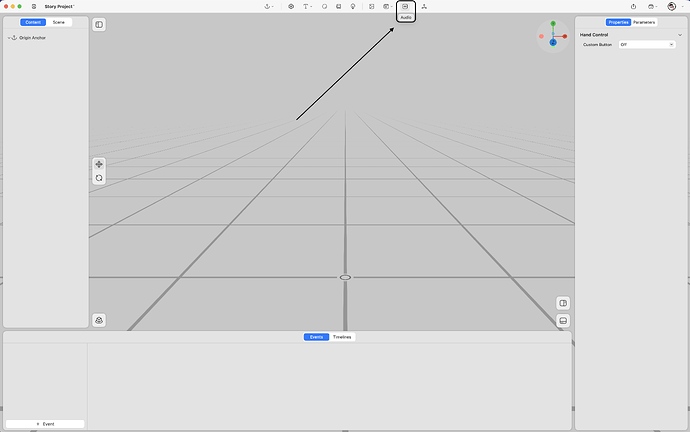Open the Parameters tab
Screen dimensions: 690x432
coord(644,22)
